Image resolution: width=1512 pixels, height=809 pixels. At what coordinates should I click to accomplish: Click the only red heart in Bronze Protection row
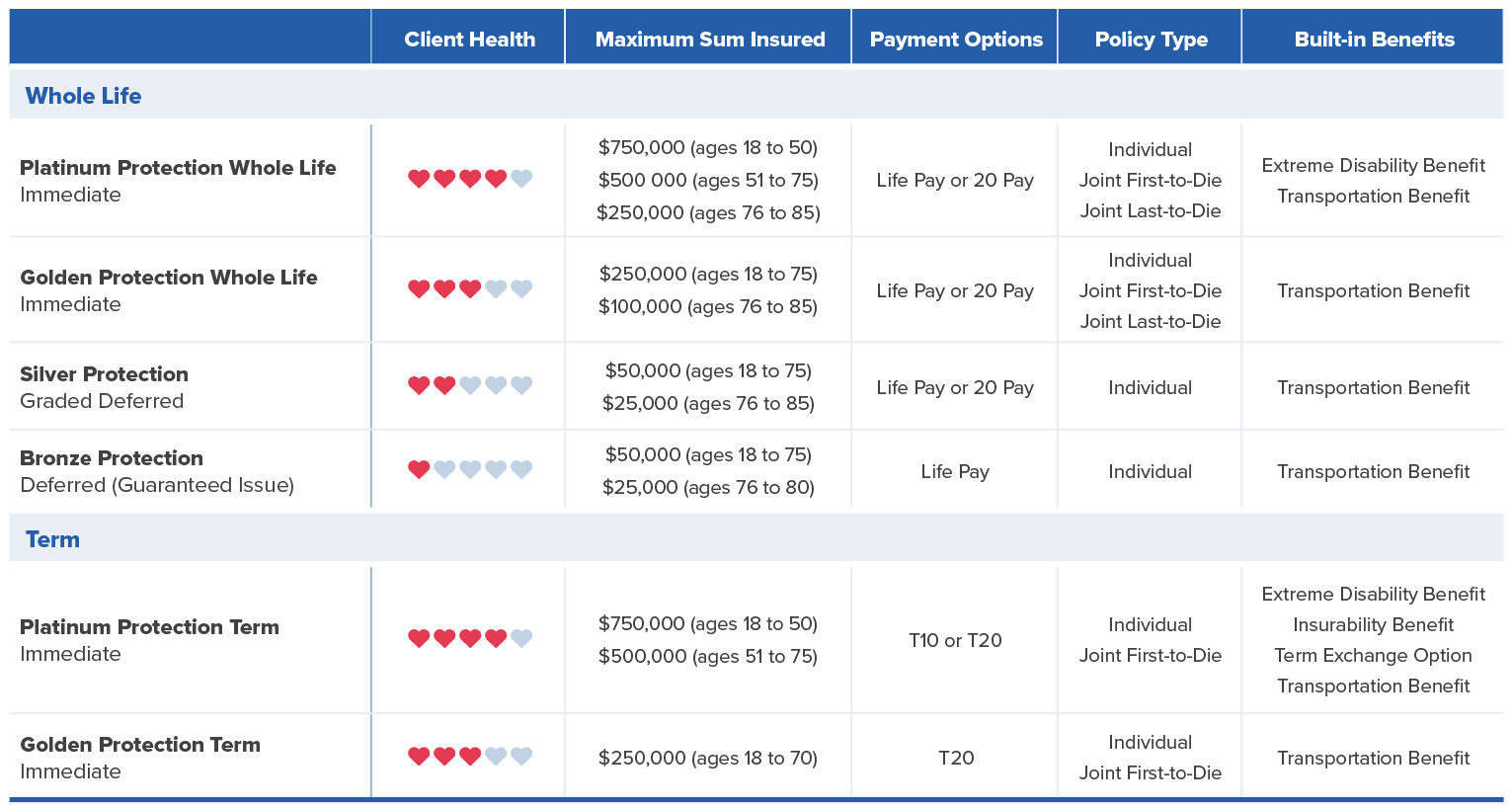click(x=419, y=469)
